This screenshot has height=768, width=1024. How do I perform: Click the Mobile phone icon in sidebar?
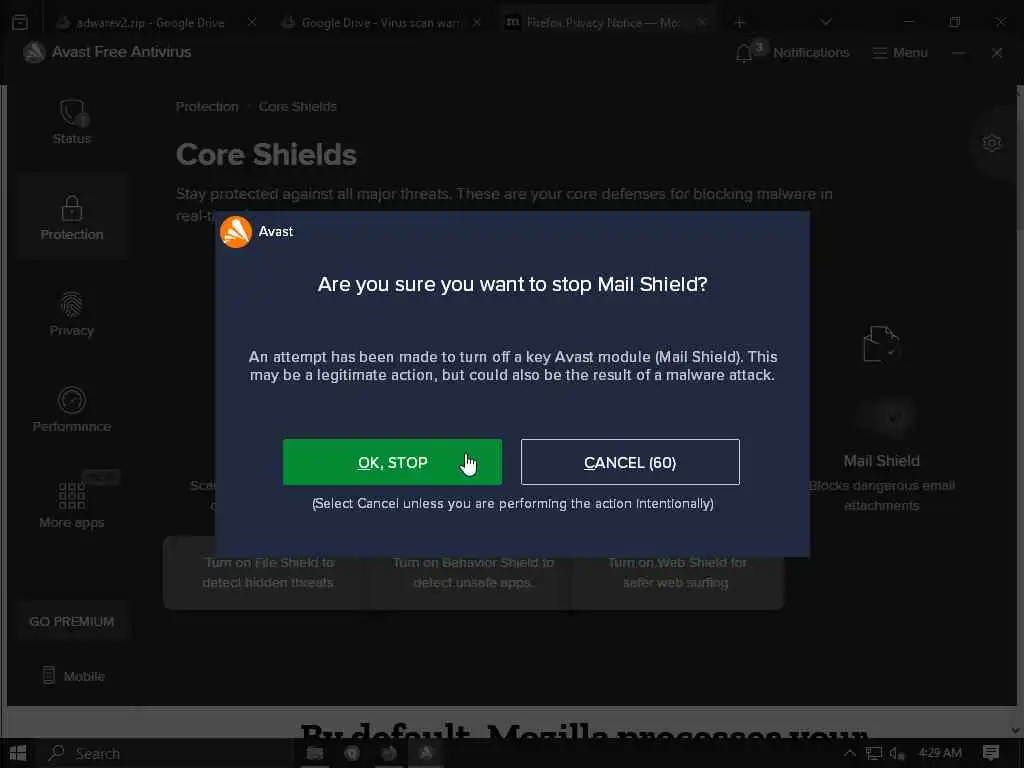(x=49, y=675)
